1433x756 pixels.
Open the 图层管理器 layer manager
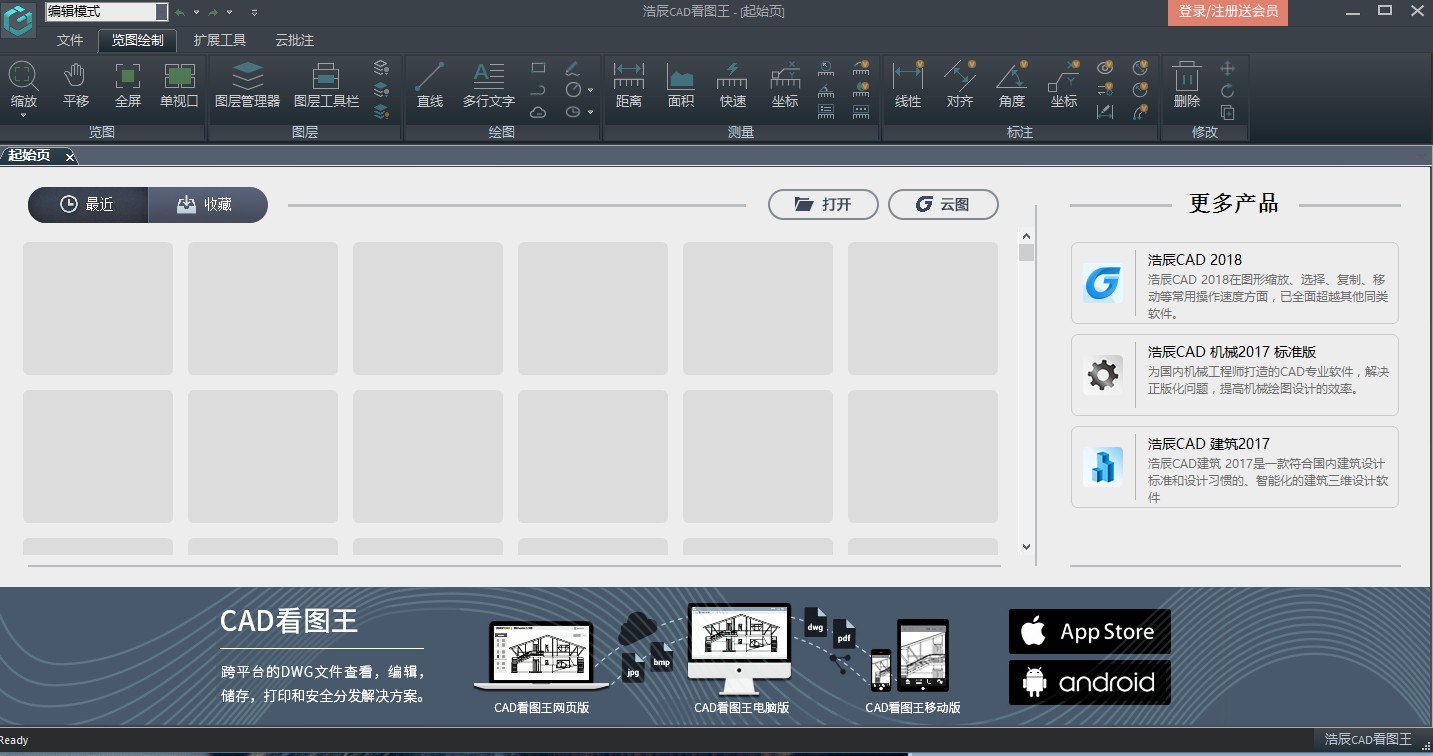(247, 84)
